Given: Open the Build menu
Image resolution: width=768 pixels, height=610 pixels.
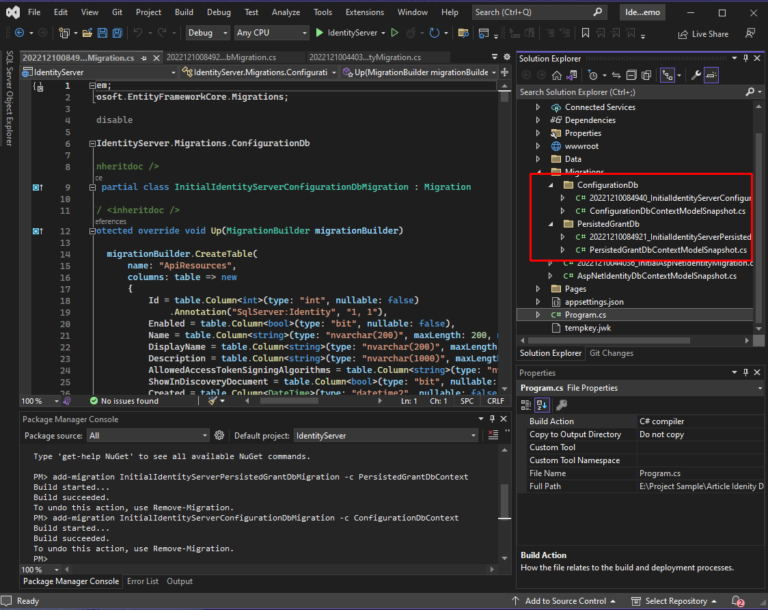Looking at the screenshot, I should click(x=183, y=12).
